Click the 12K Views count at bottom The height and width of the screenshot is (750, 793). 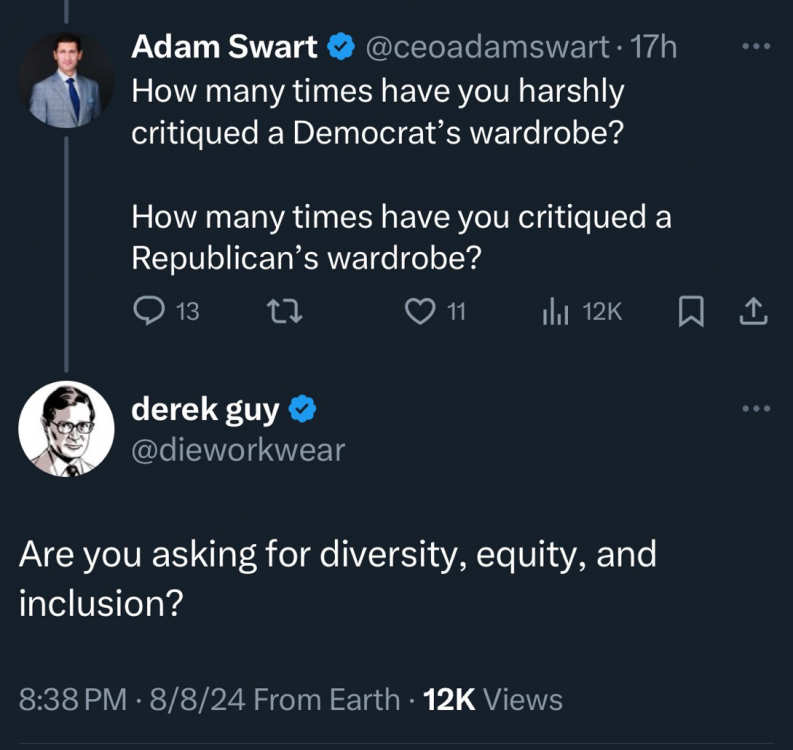[493, 699]
